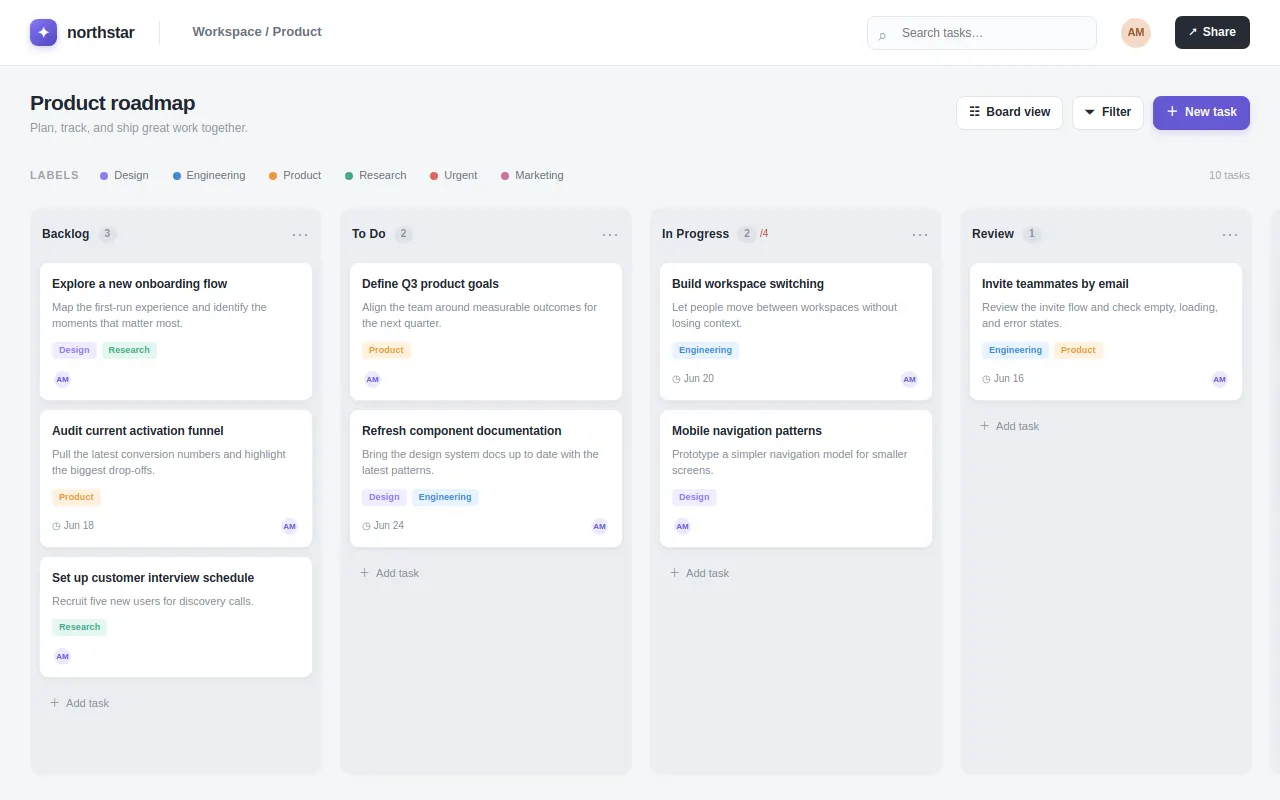
Task: Open In Progress column more options
Action: [920, 234]
